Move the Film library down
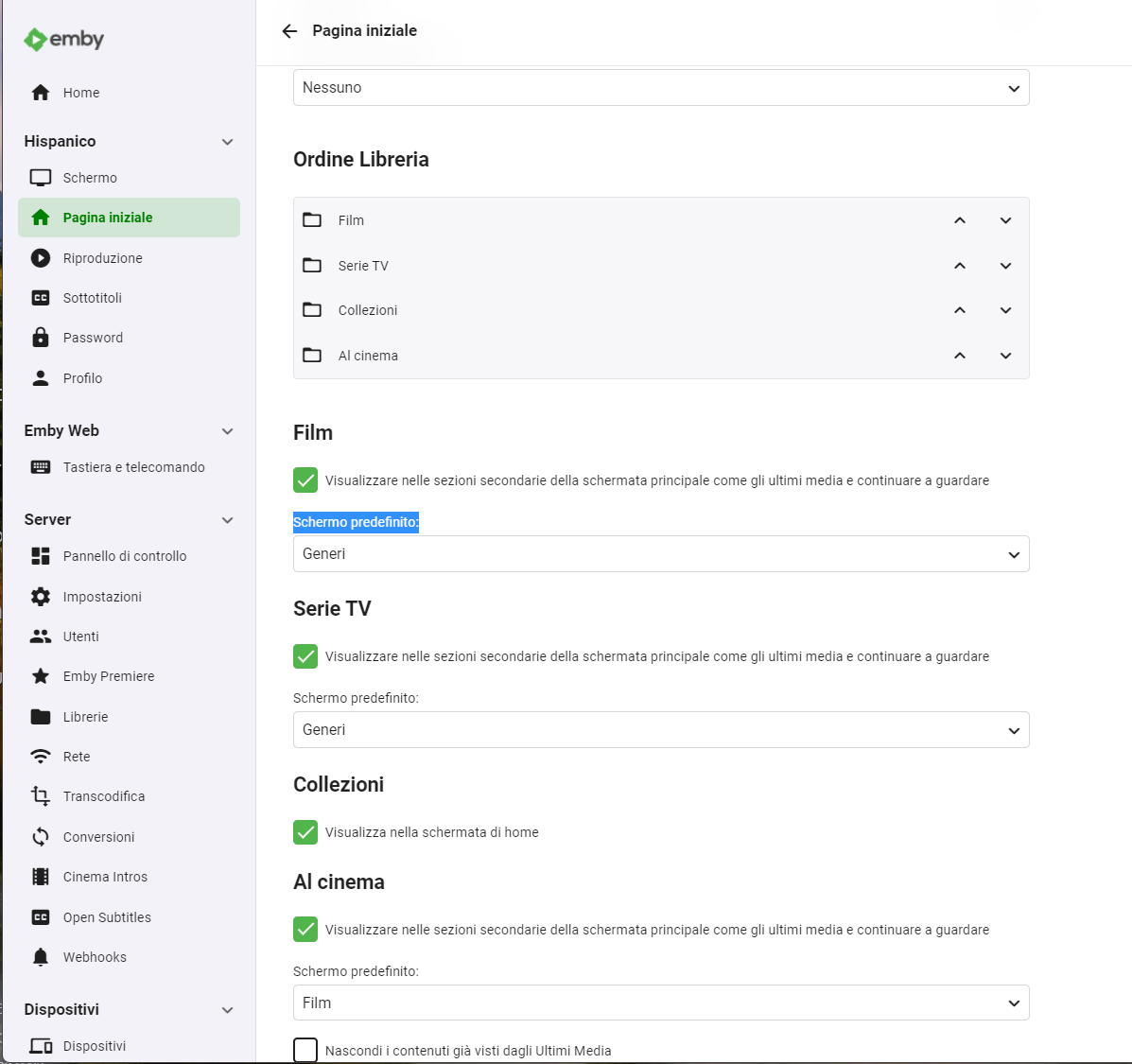 click(1005, 220)
